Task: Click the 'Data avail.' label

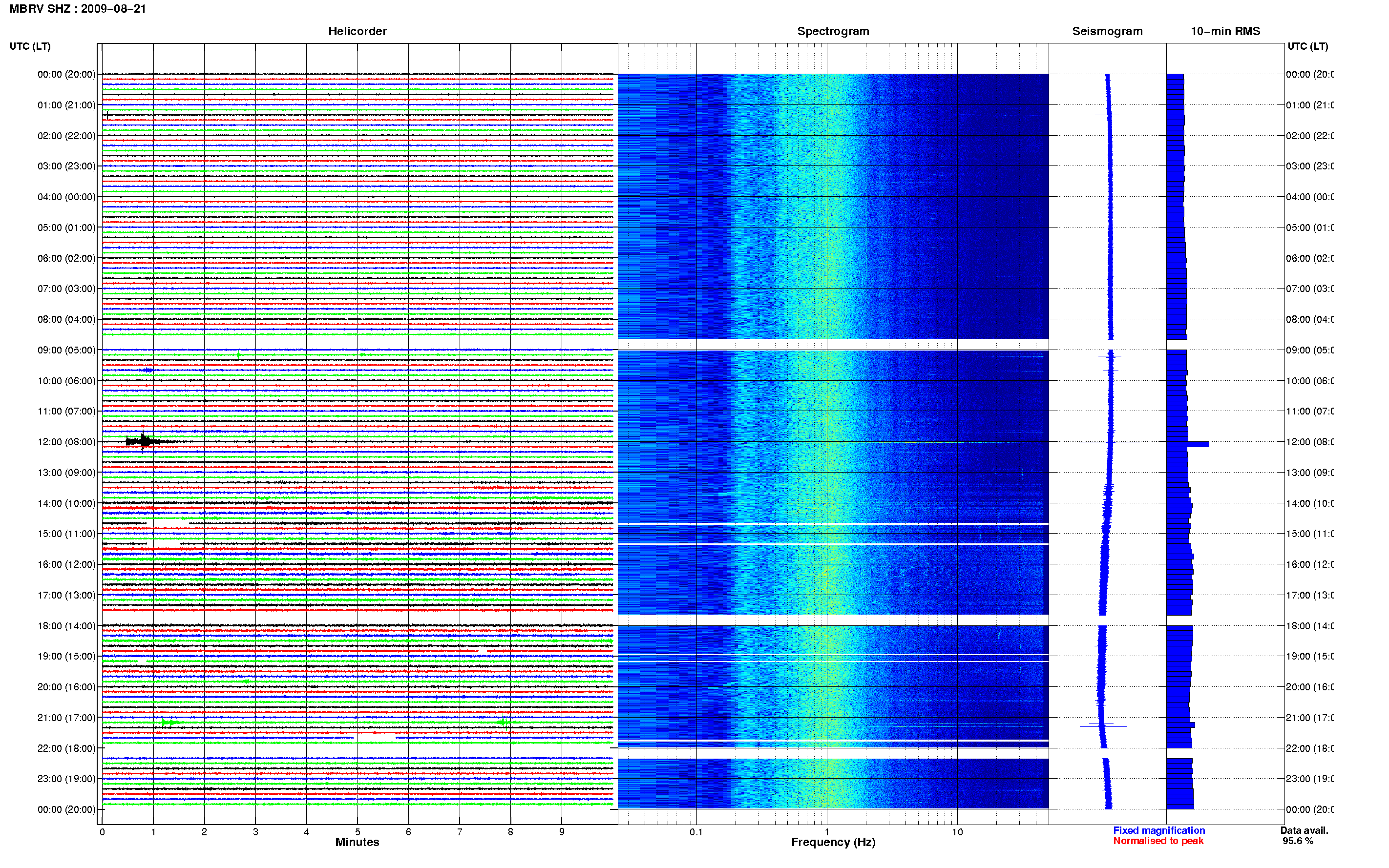Action: click(x=1304, y=830)
